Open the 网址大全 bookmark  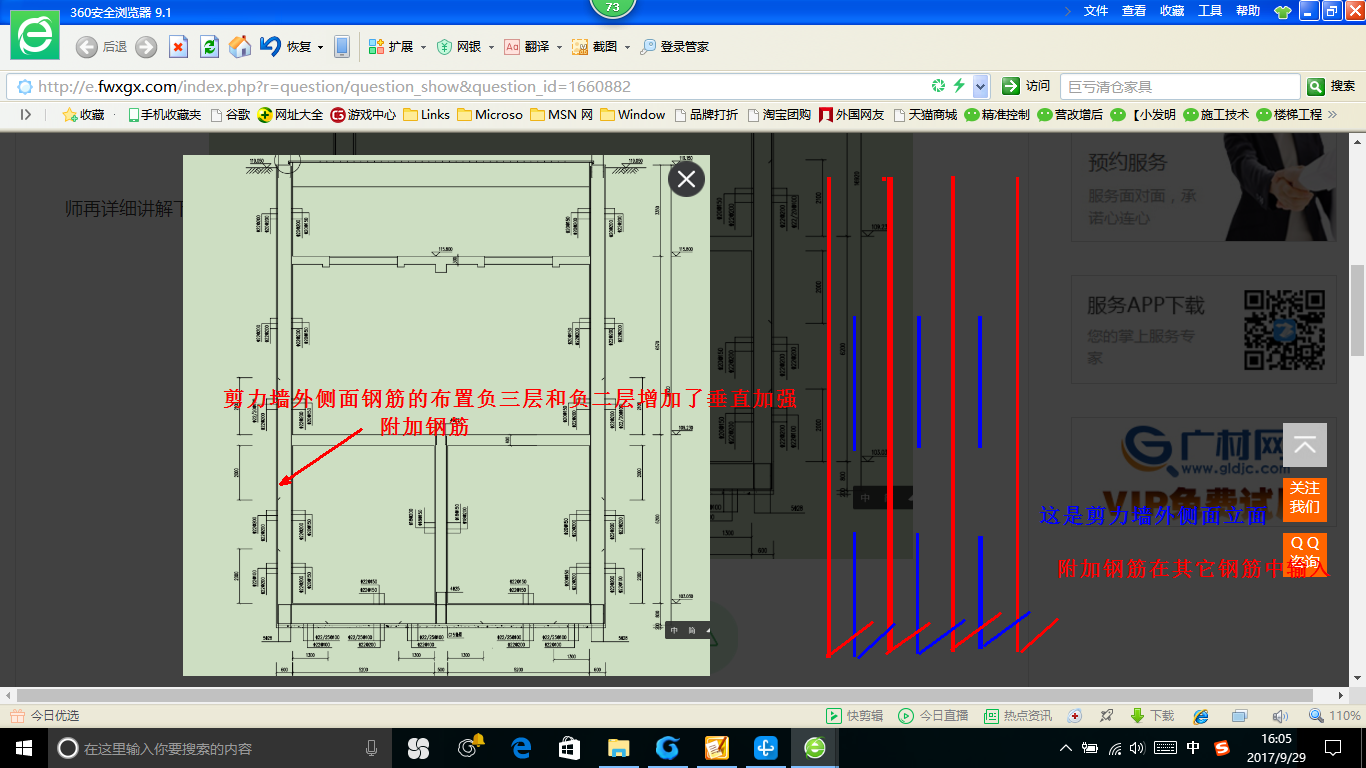click(291, 115)
